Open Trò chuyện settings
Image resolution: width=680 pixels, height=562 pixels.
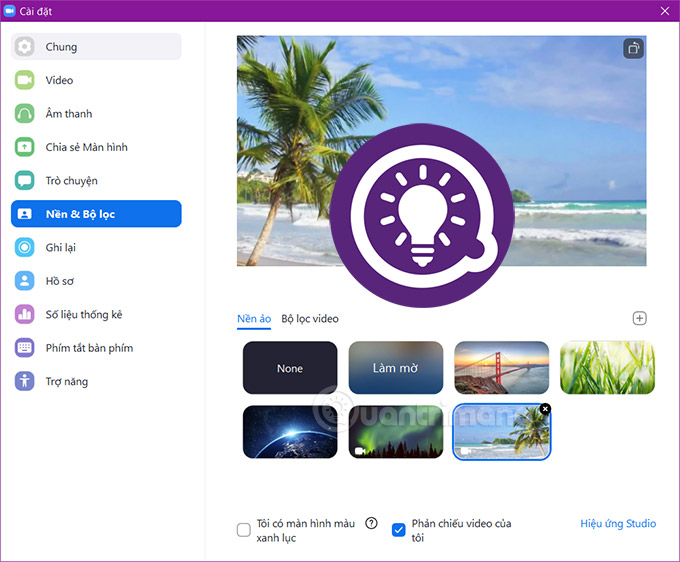(x=96, y=180)
